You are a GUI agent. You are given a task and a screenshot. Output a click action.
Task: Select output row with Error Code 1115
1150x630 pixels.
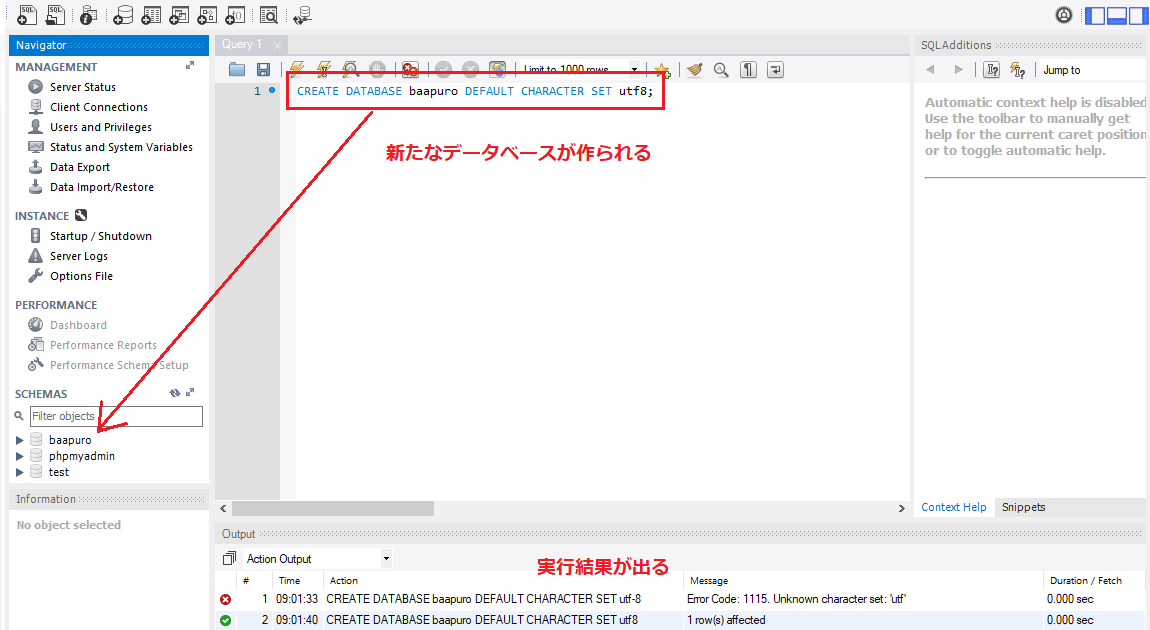coord(680,599)
